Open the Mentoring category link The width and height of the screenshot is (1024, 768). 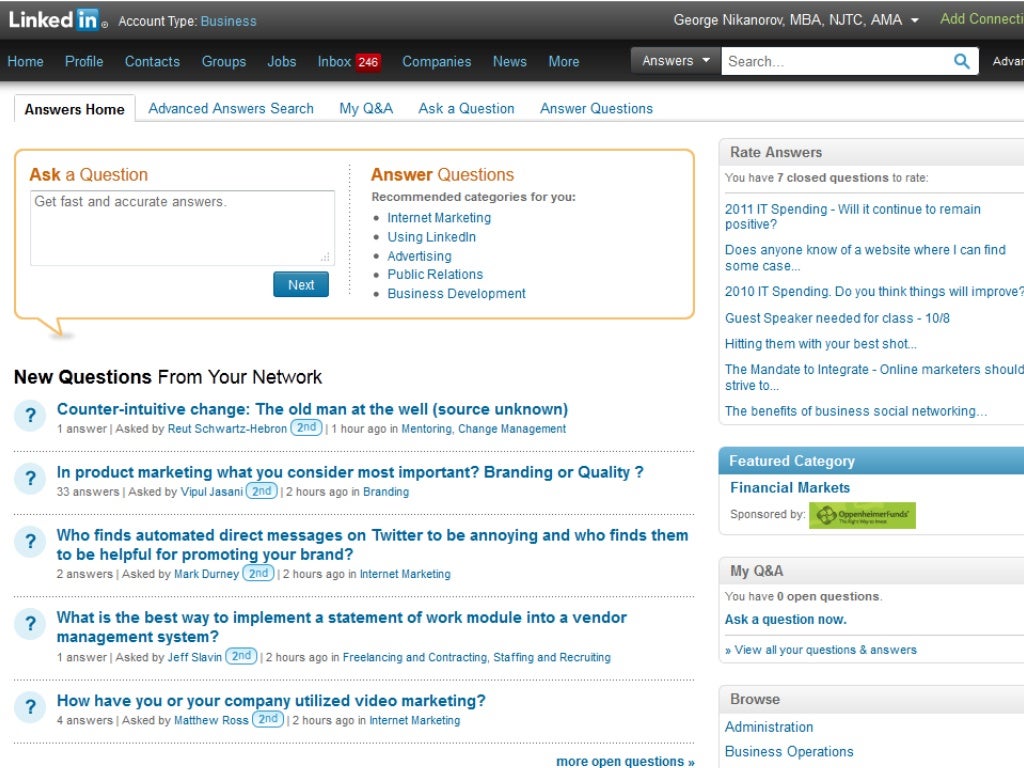426,428
